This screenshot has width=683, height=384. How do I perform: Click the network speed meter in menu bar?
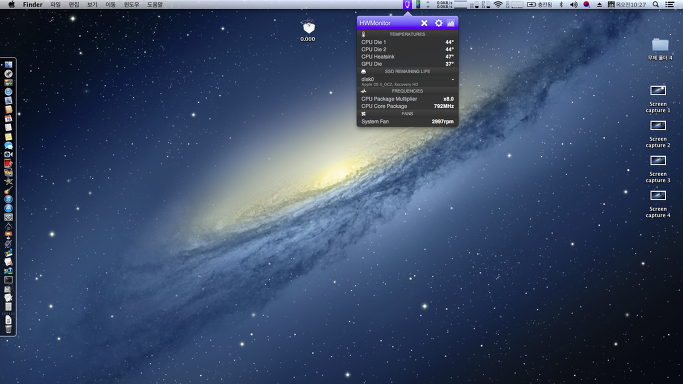click(x=444, y=4)
